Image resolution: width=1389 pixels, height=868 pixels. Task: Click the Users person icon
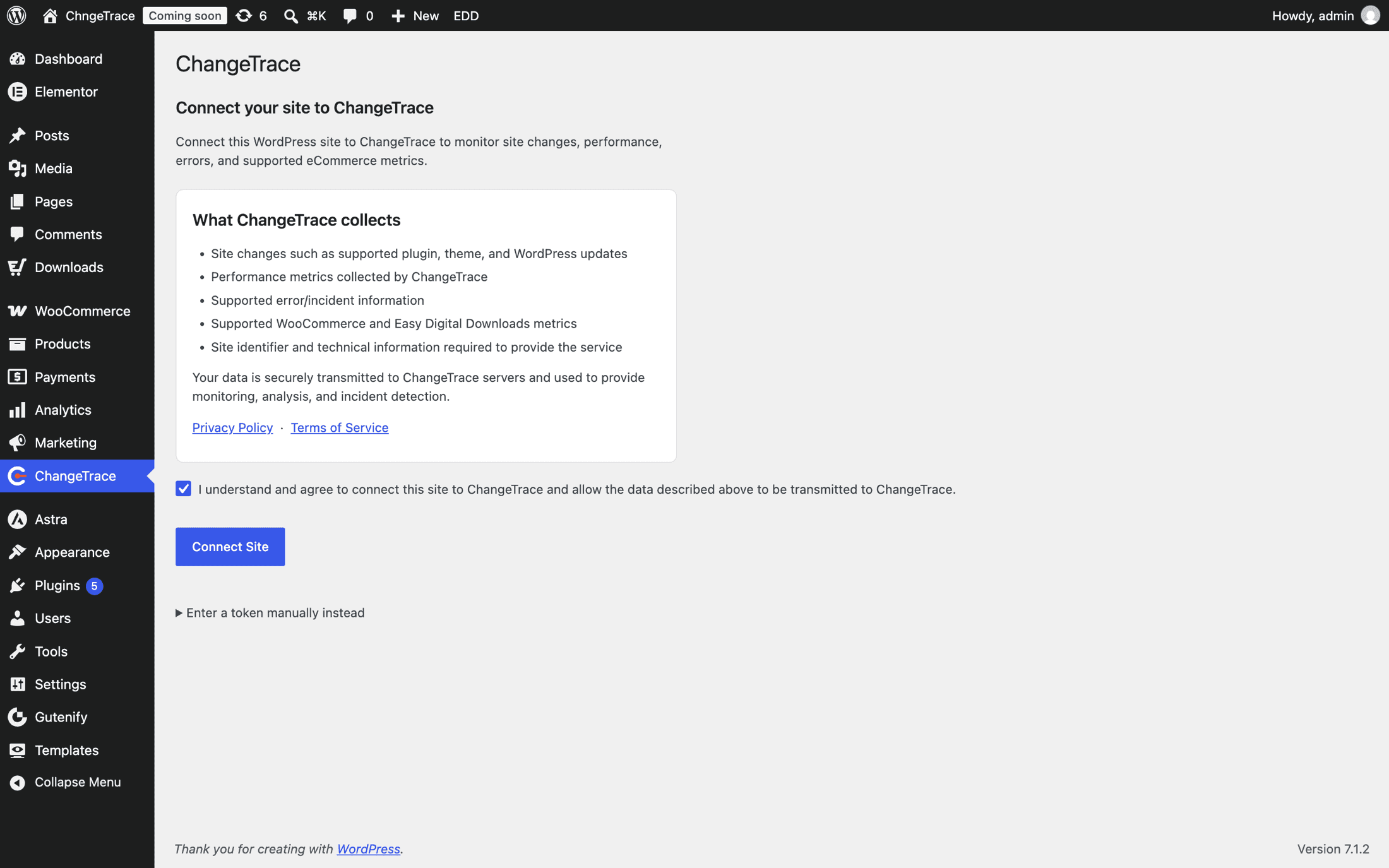(x=18, y=618)
